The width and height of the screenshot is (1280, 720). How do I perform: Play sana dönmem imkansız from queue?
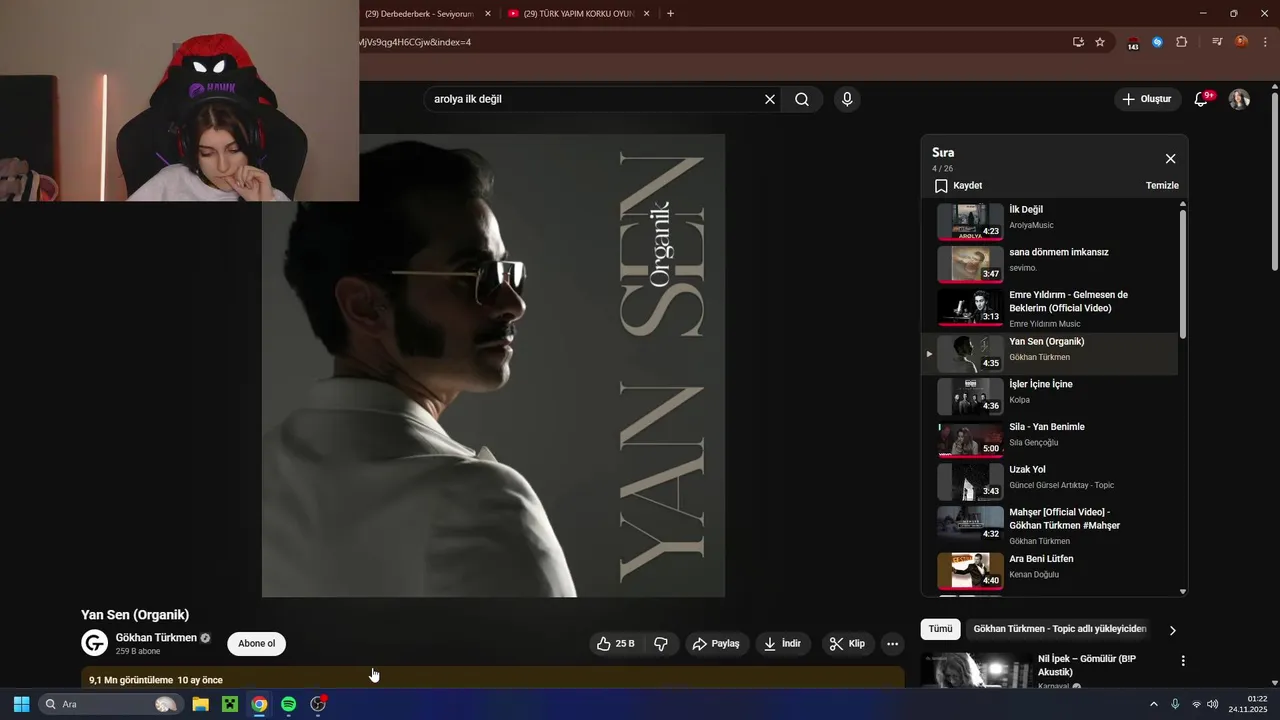tap(1049, 264)
